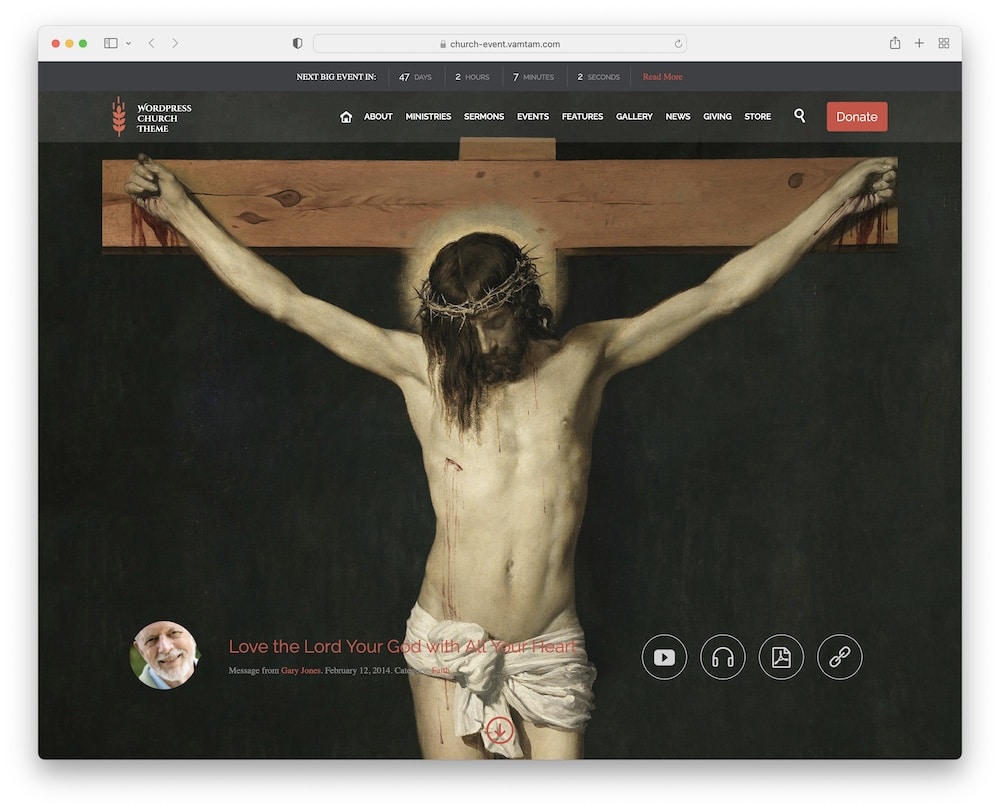
Task: Play the sermon video
Action: click(664, 657)
